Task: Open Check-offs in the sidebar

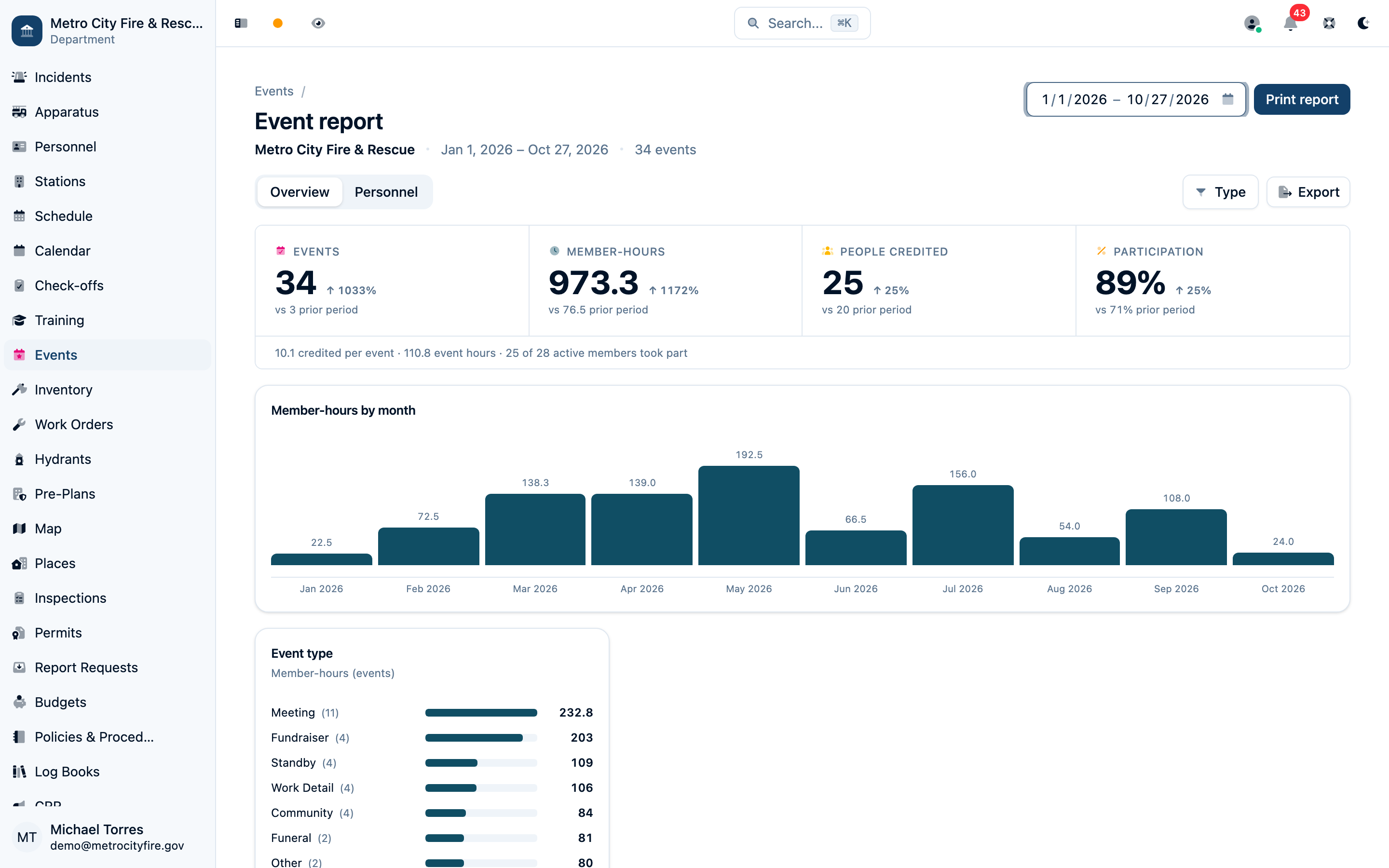Action: (108, 285)
